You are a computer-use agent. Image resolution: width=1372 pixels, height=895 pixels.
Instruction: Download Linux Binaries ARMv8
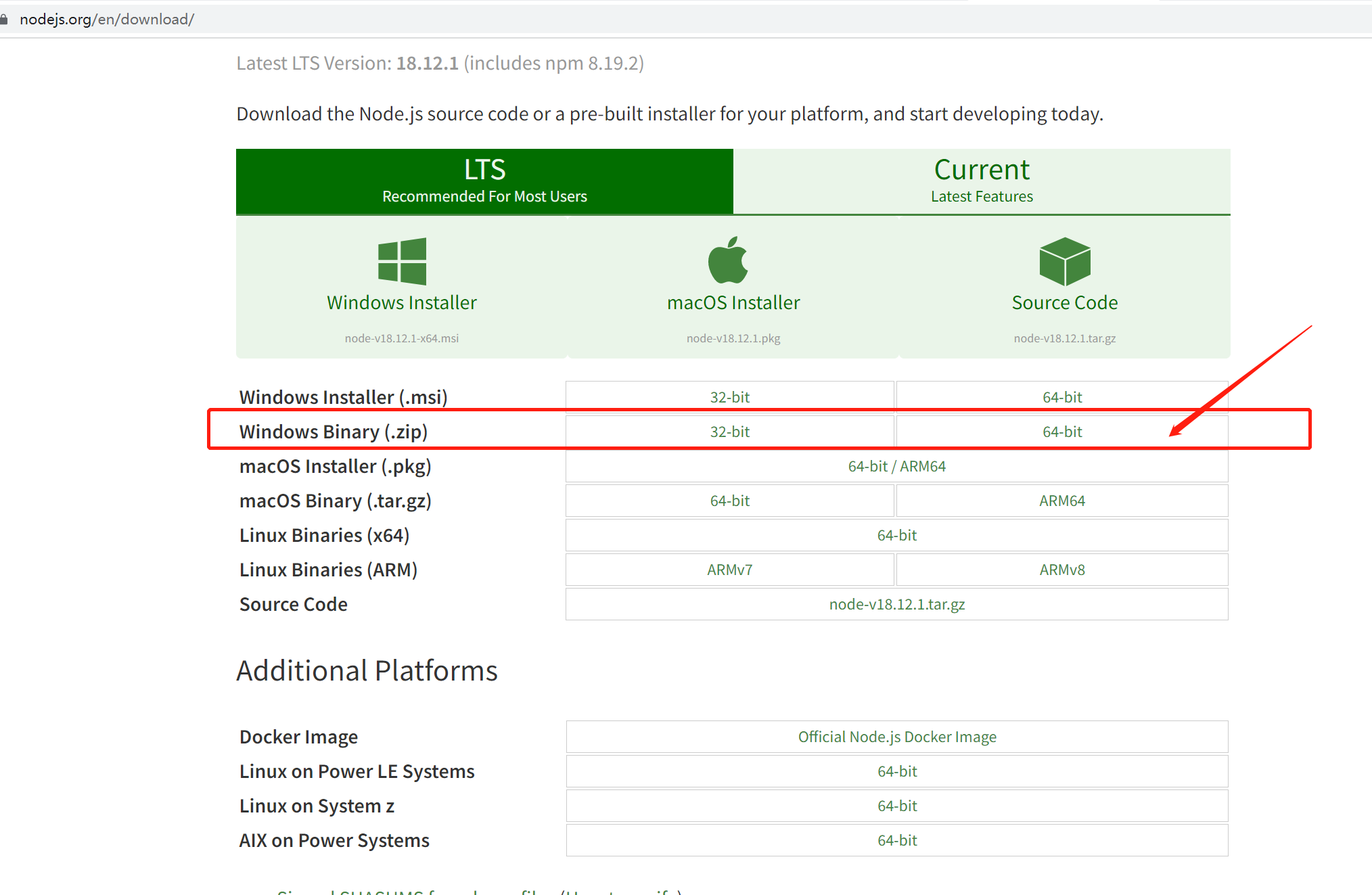1062,570
